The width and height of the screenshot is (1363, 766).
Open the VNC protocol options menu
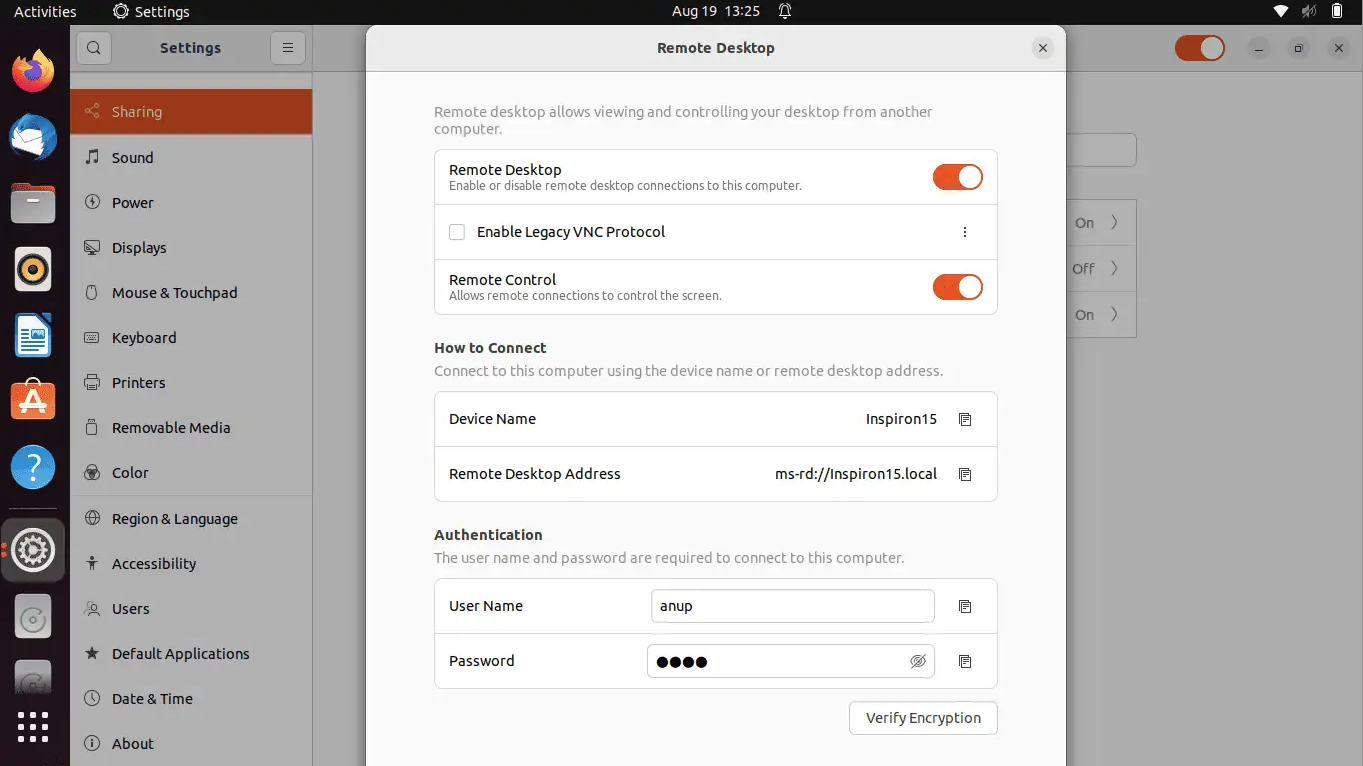[x=965, y=231]
